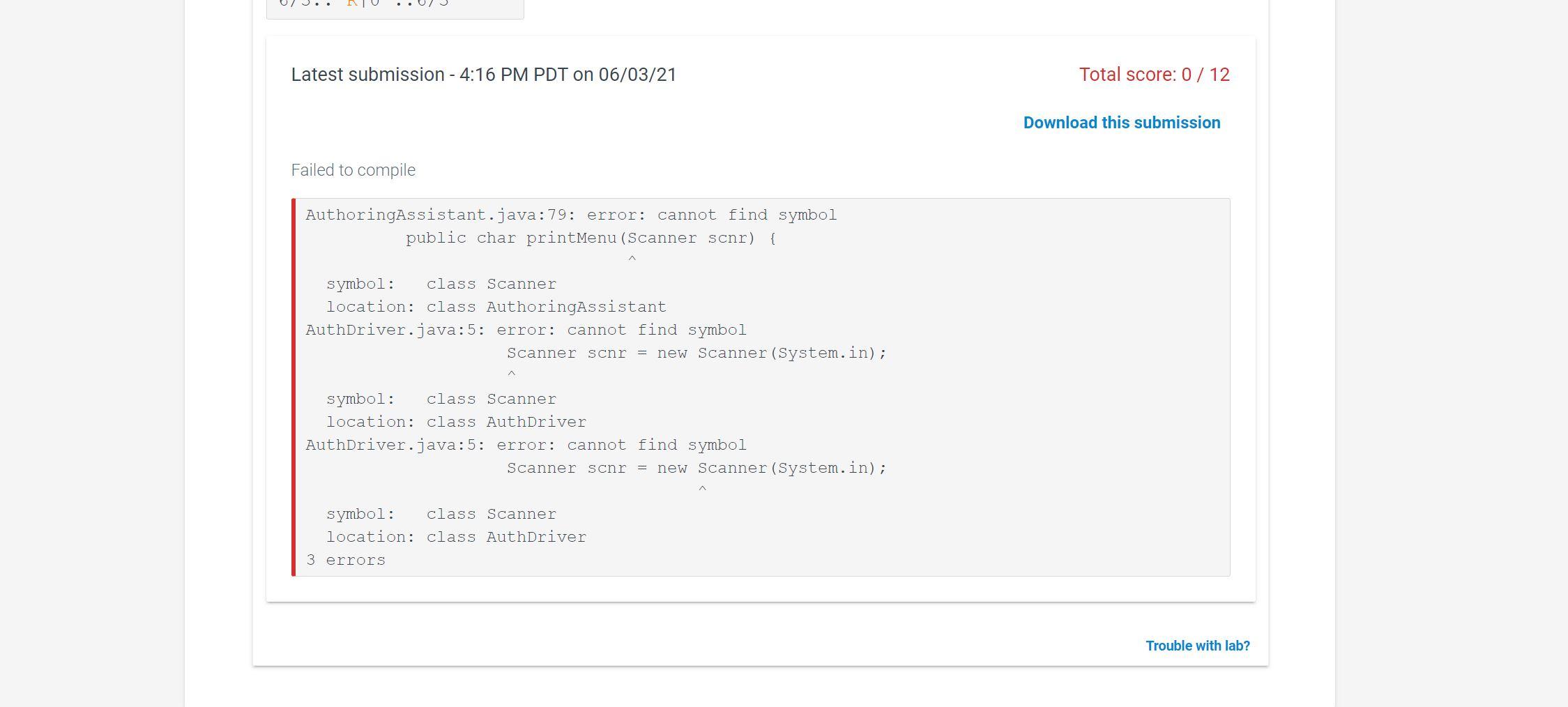Click the printMenu method signature text
Viewport: 1568px width, 707px height.
coord(591,237)
